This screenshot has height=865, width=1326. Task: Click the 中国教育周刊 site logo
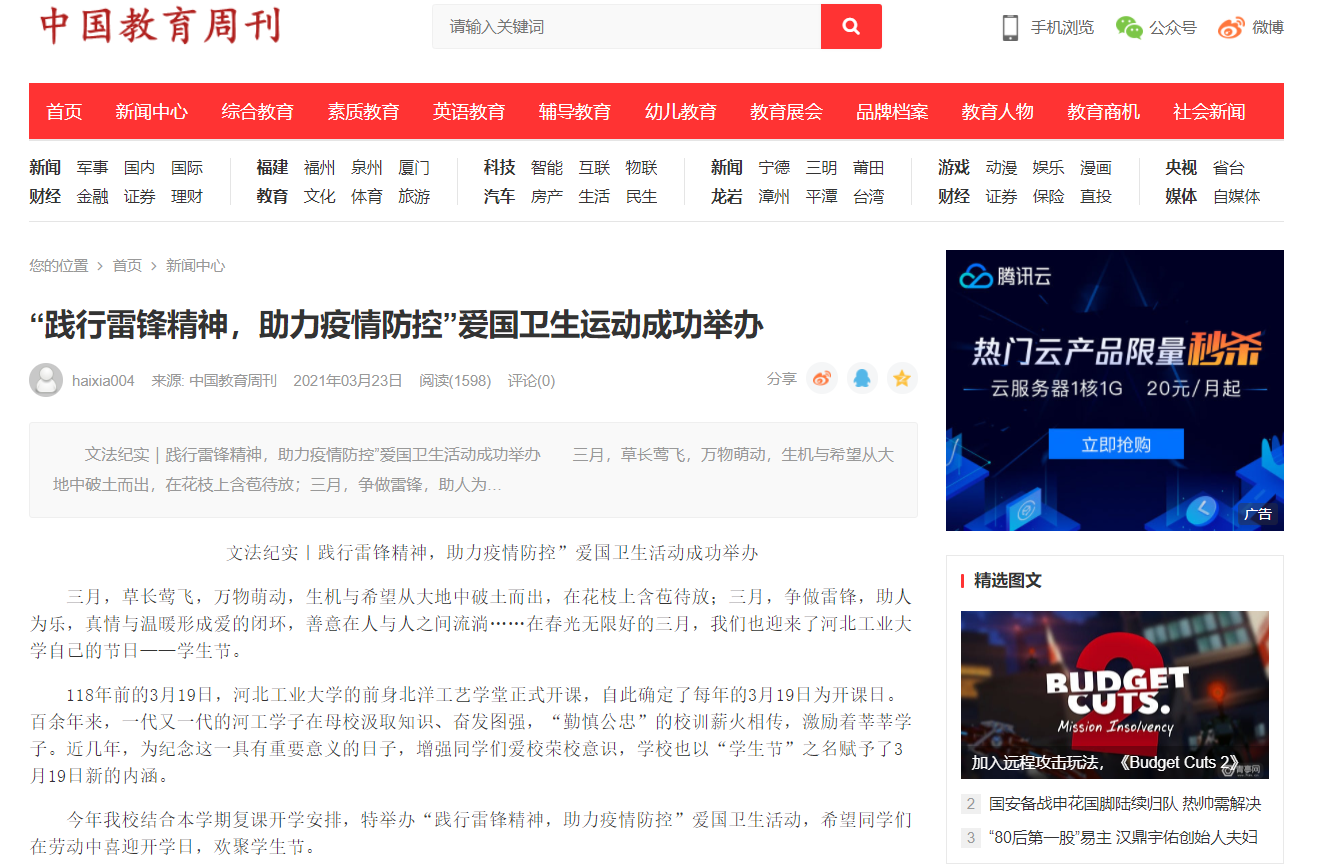click(x=160, y=26)
